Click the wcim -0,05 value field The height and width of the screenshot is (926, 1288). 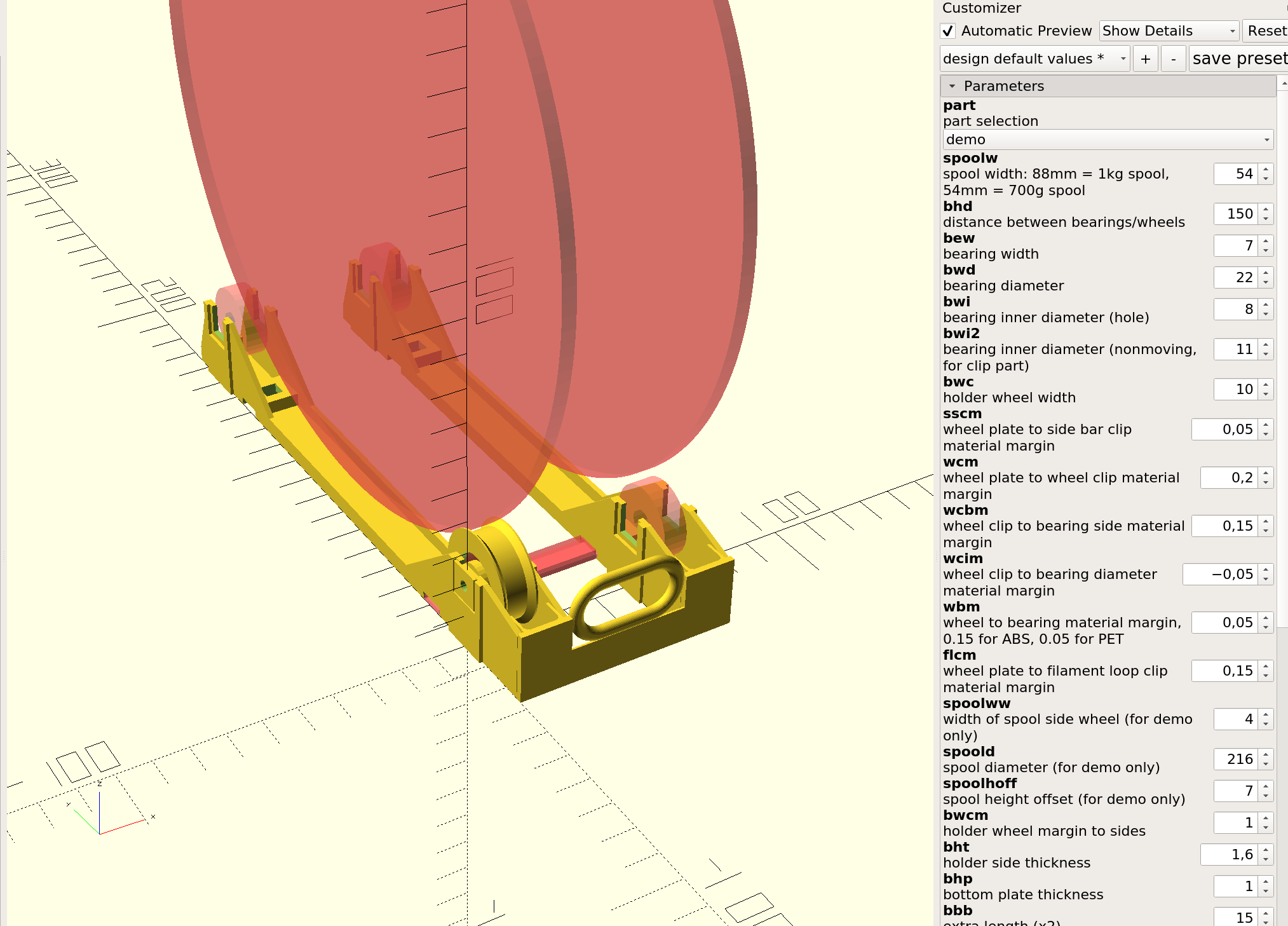(1220, 575)
